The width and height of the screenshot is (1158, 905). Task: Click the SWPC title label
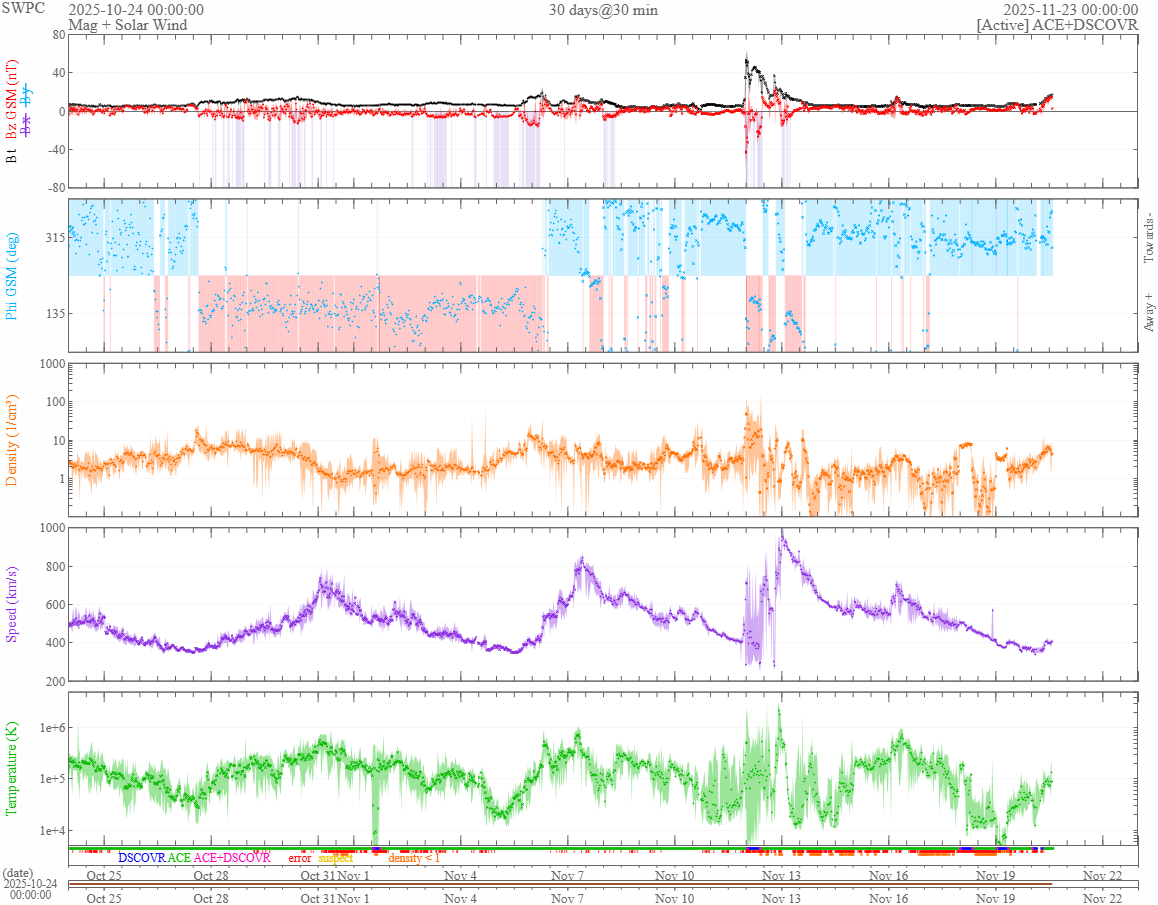[24, 8]
